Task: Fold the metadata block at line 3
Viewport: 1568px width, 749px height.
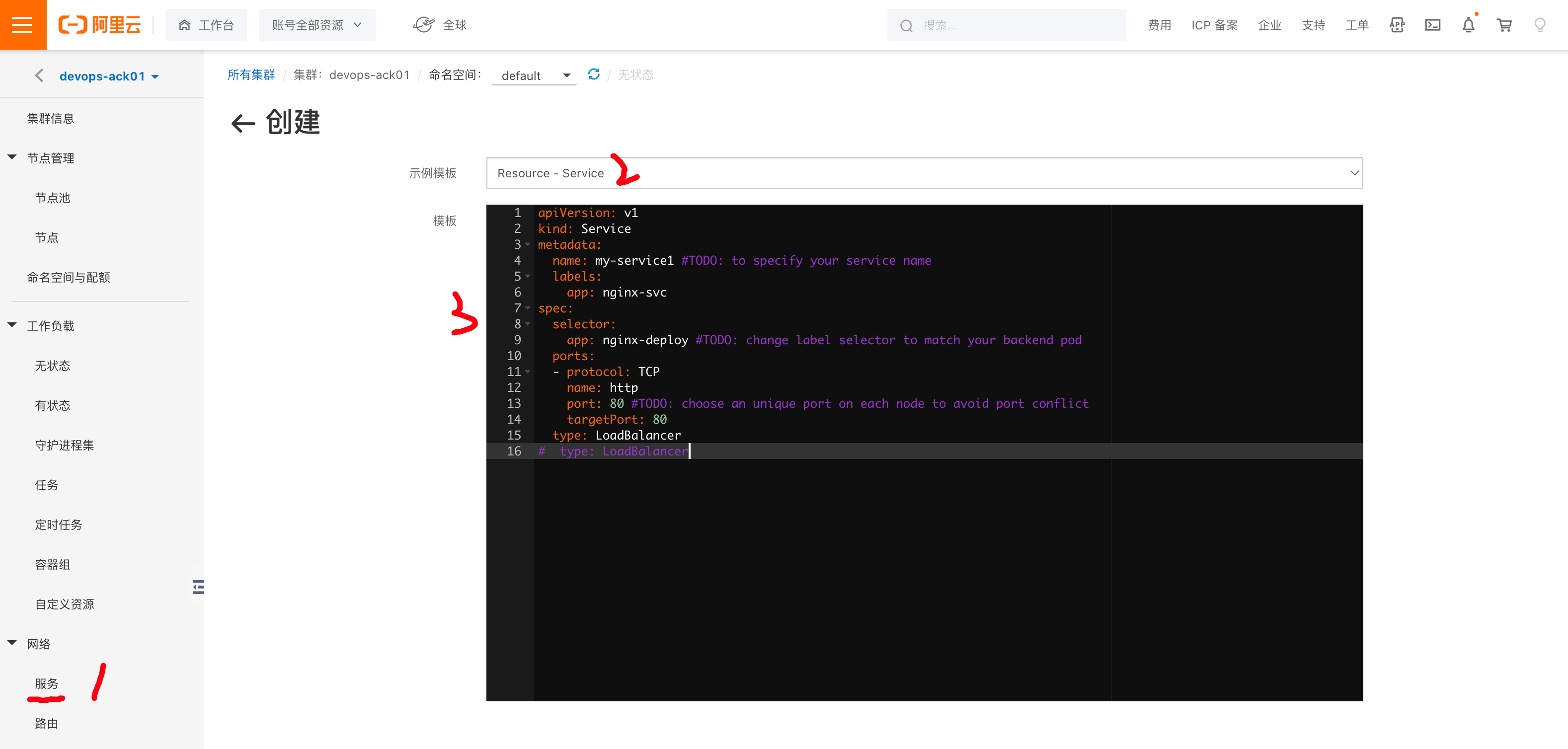Action: pos(528,244)
